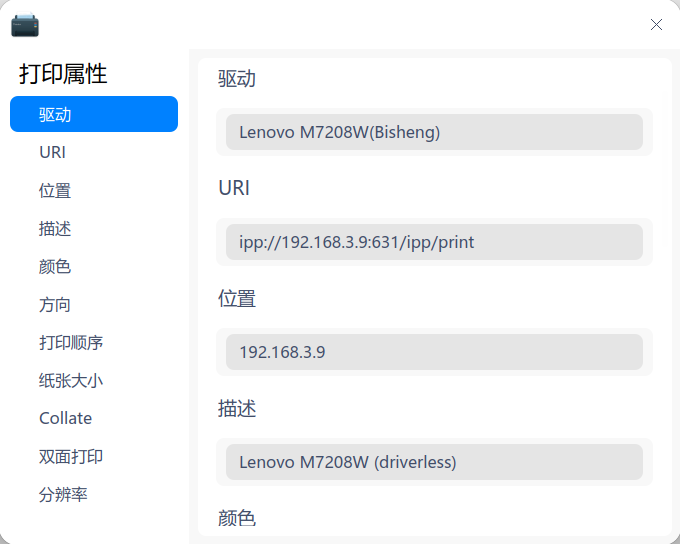680x544 pixels.
Task: Select 驱动 in the sidebar
Action: pos(94,114)
